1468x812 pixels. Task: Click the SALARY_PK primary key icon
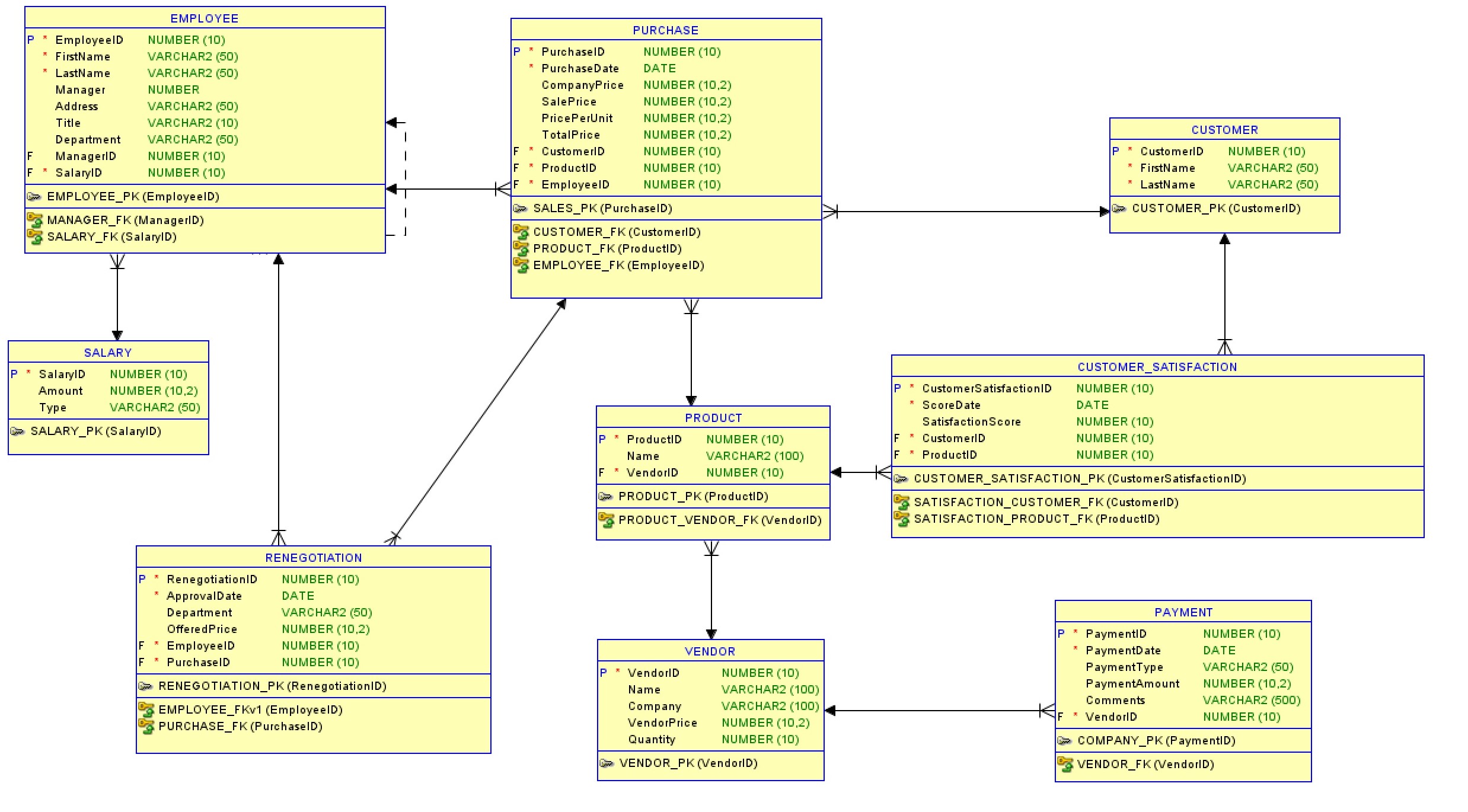click(x=17, y=431)
